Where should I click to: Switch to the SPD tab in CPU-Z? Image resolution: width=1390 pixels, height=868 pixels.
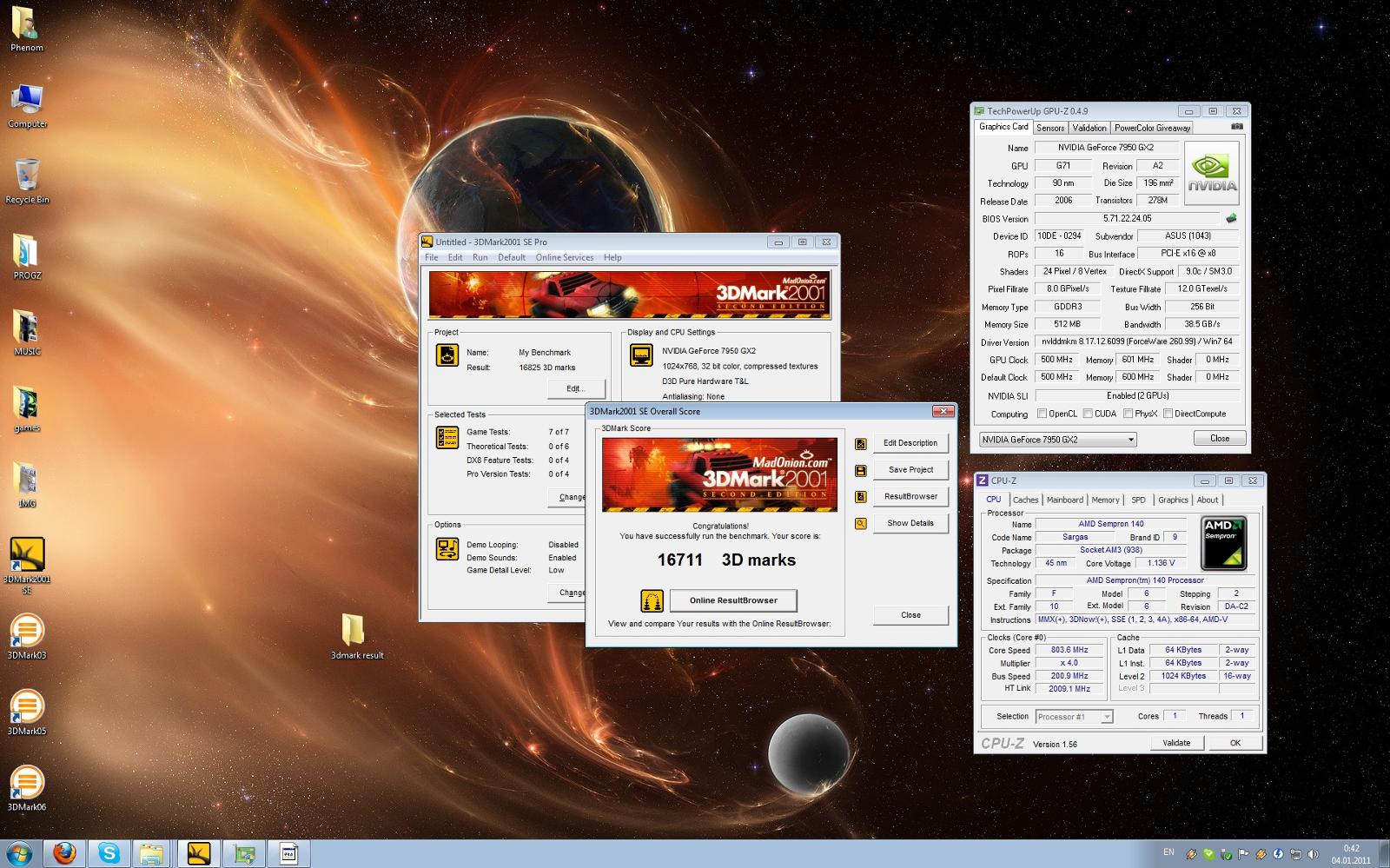[x=1138, y=500]
